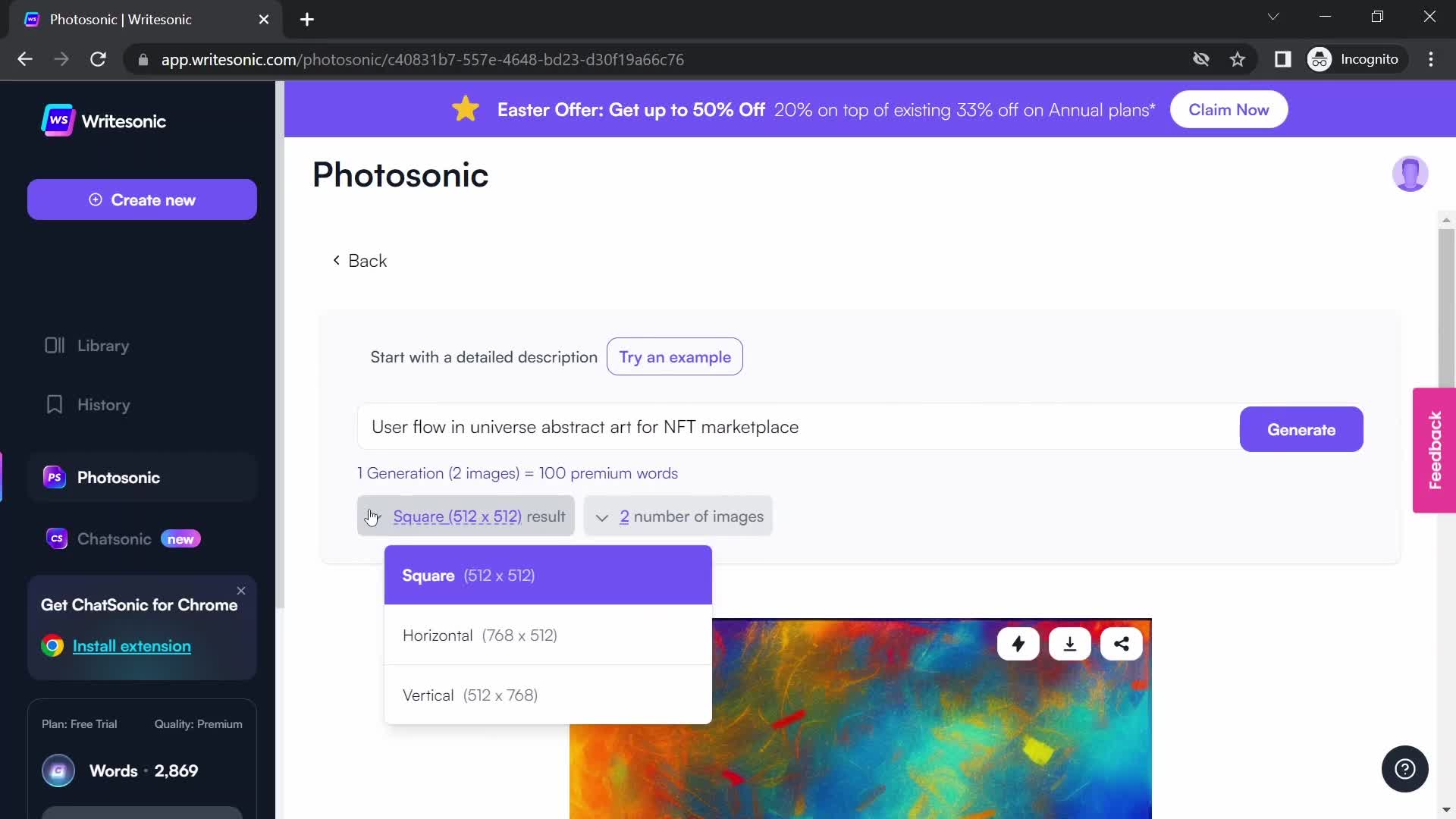Screen dimensions: 1456x819
Task: Click the Generate button
Action: click(x=1303, y=429)
